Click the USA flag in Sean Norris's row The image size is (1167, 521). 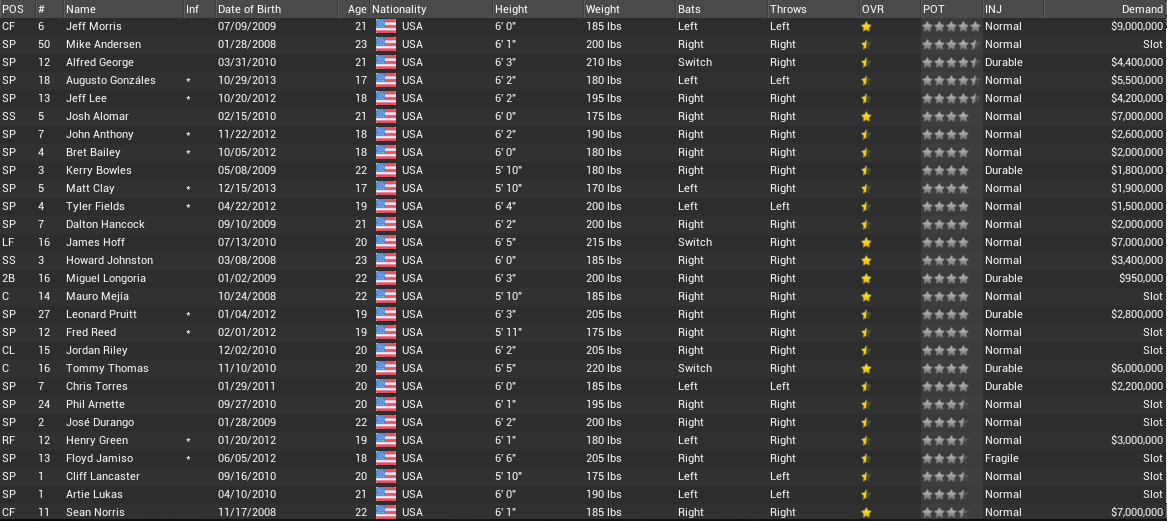click(386, 513)
